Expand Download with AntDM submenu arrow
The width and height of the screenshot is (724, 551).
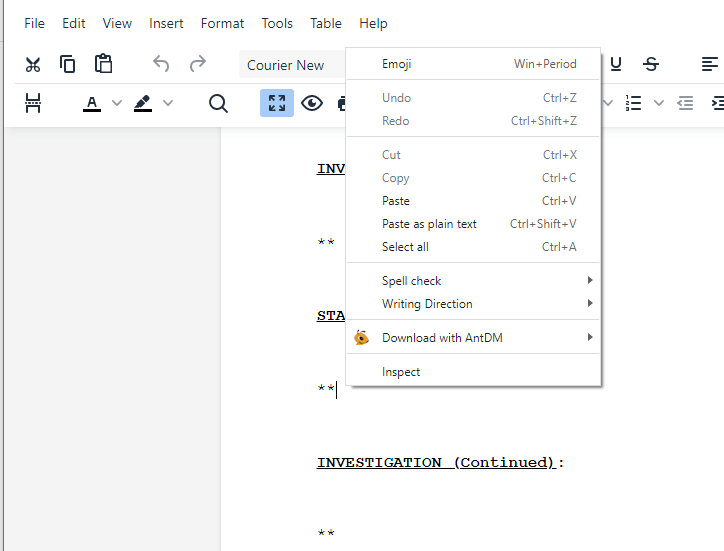pyautogui.click(x=590, y=337)
